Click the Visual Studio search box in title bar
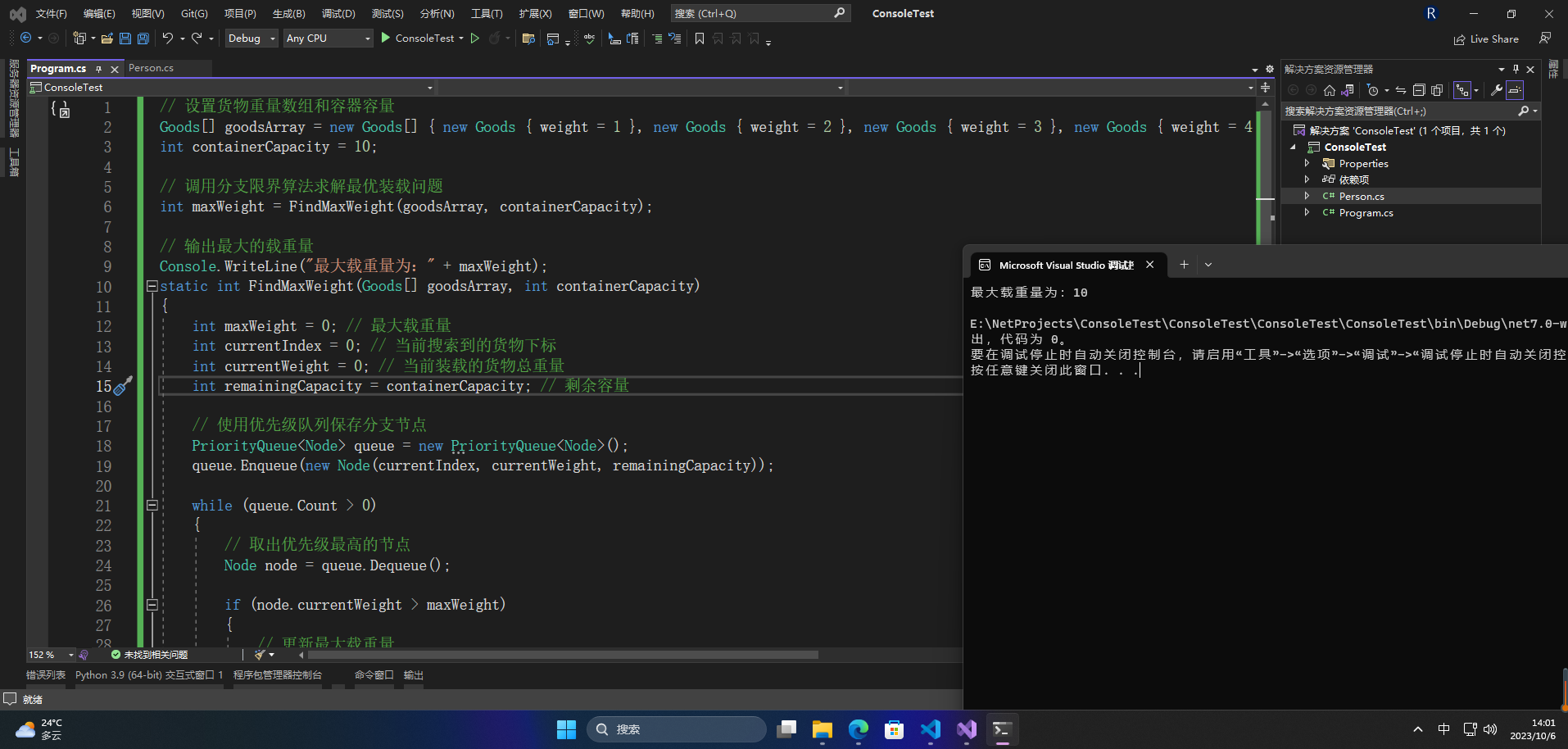1568x749 pixels. (759, 14)
